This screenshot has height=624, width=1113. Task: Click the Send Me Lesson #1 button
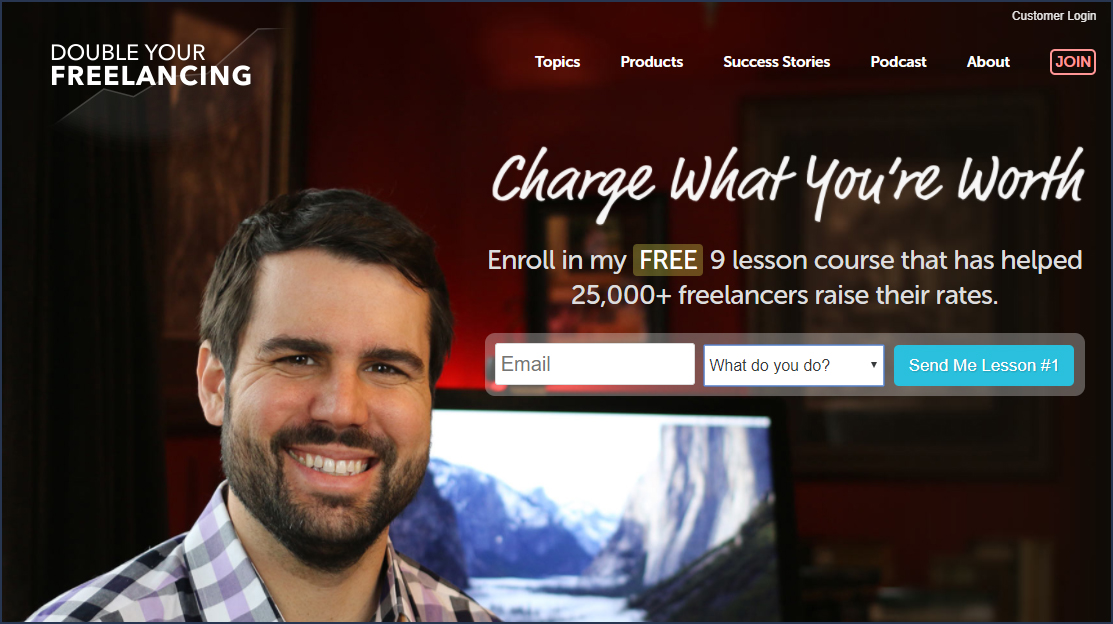tap(984, 366)
